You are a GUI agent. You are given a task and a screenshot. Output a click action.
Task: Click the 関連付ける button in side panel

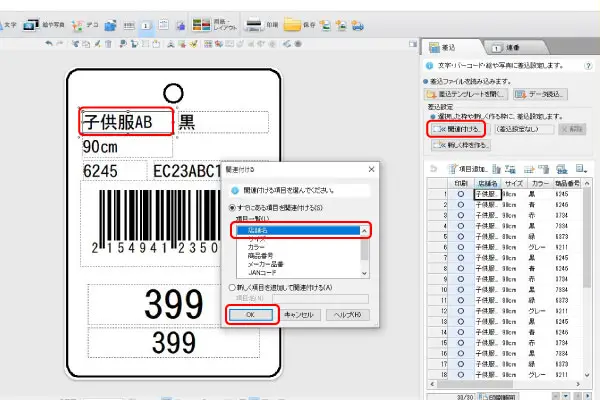[x=456, y=129]
